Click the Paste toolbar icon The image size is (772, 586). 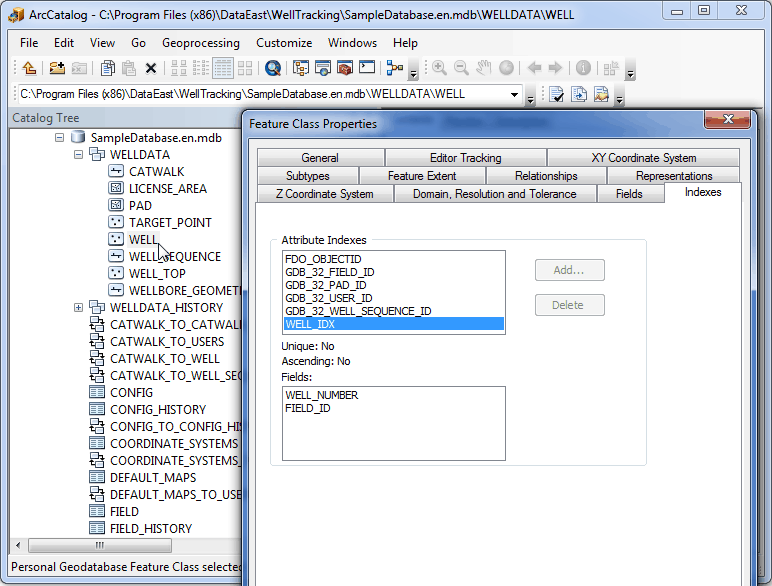tap(129, 68)
